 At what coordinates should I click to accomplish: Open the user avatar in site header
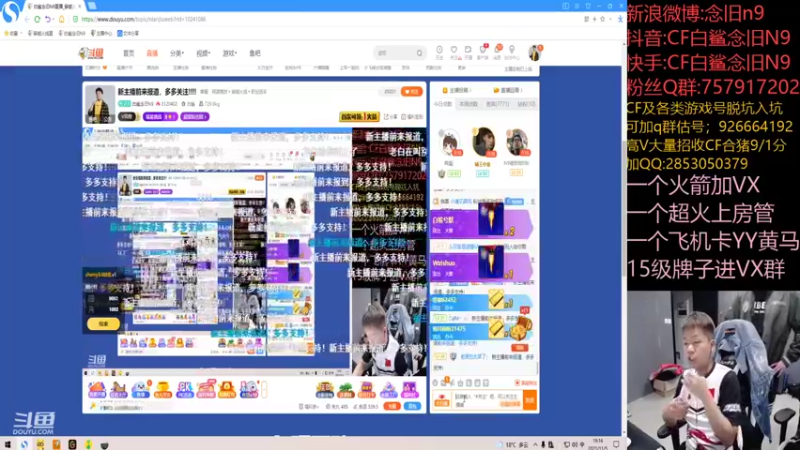(x=534, y=53)
